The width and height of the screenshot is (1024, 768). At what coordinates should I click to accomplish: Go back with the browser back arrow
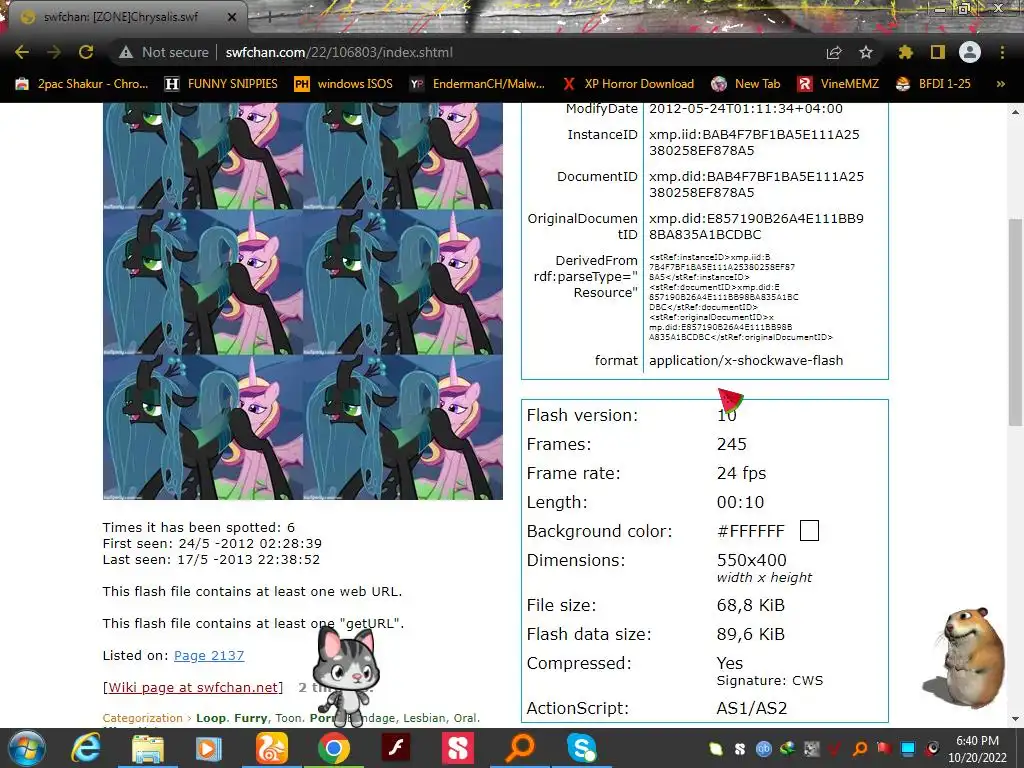point(22,52)
